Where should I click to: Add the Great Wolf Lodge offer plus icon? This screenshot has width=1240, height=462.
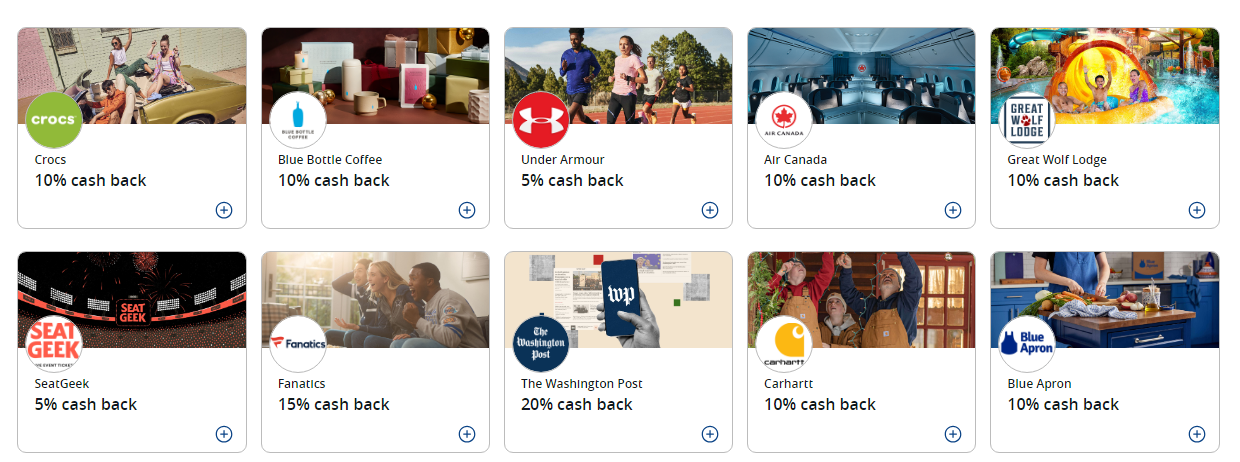[1197, 210]
